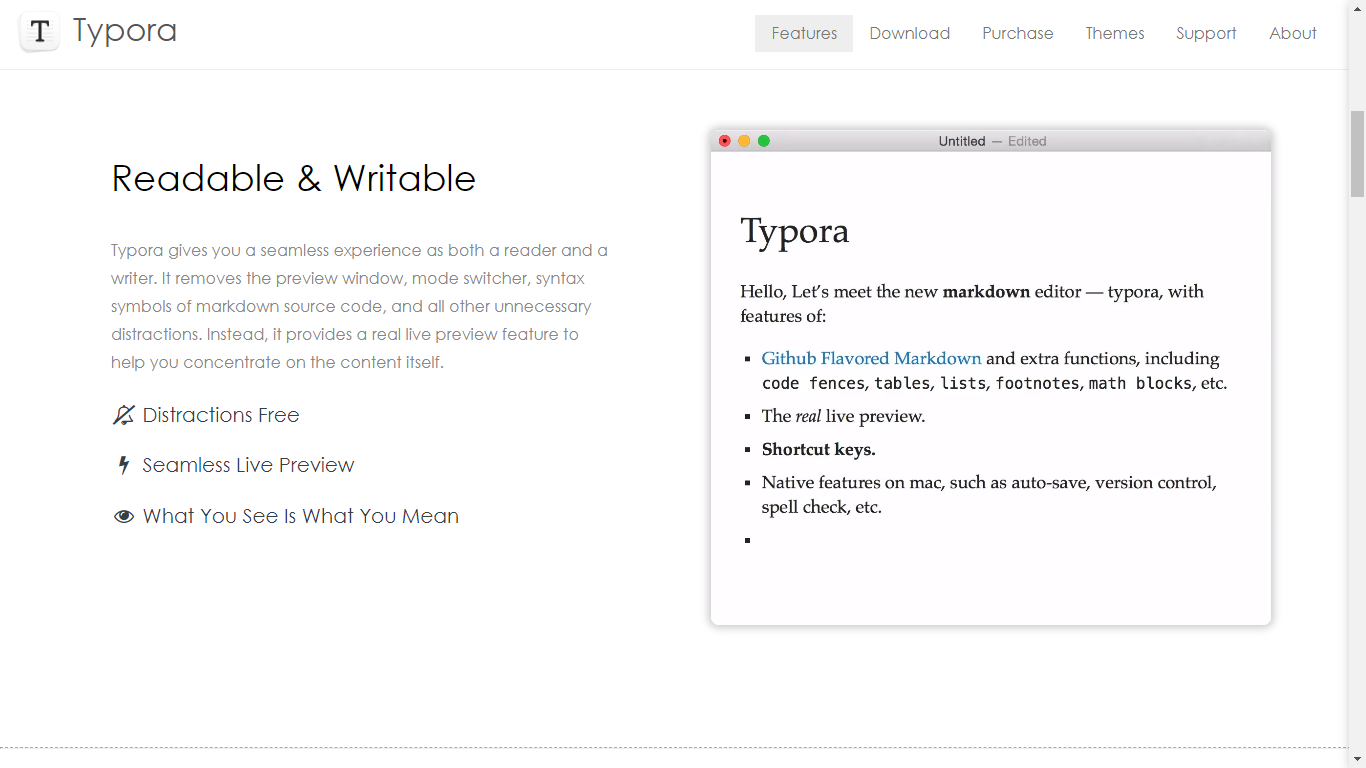Click the green zoom dot in demo window

(764, 141)
